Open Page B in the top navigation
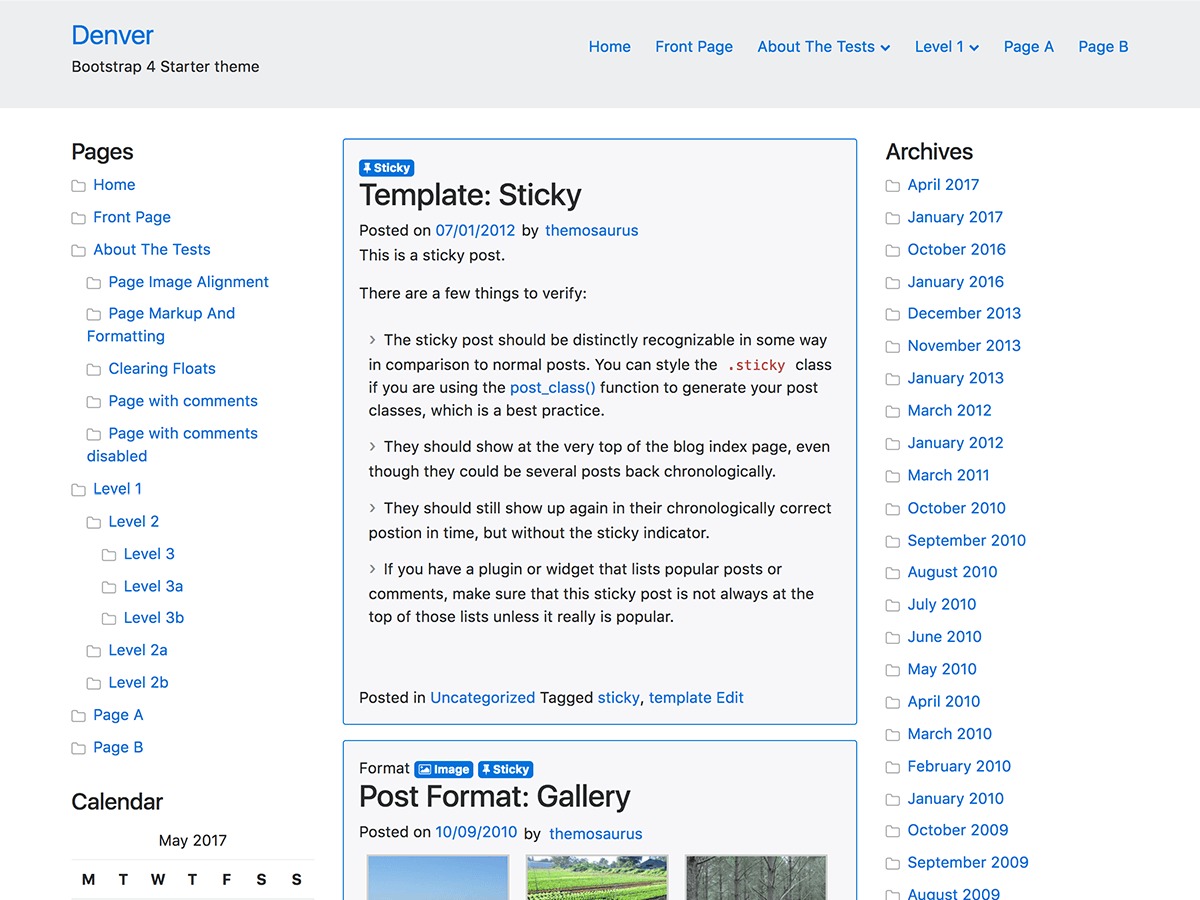 click(1103, 47)
